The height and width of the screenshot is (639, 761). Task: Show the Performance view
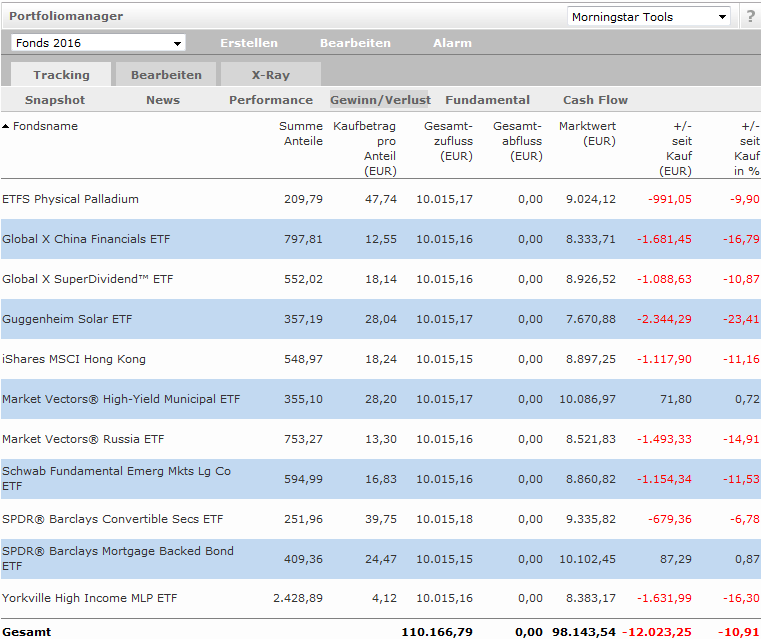click(271, 100)
